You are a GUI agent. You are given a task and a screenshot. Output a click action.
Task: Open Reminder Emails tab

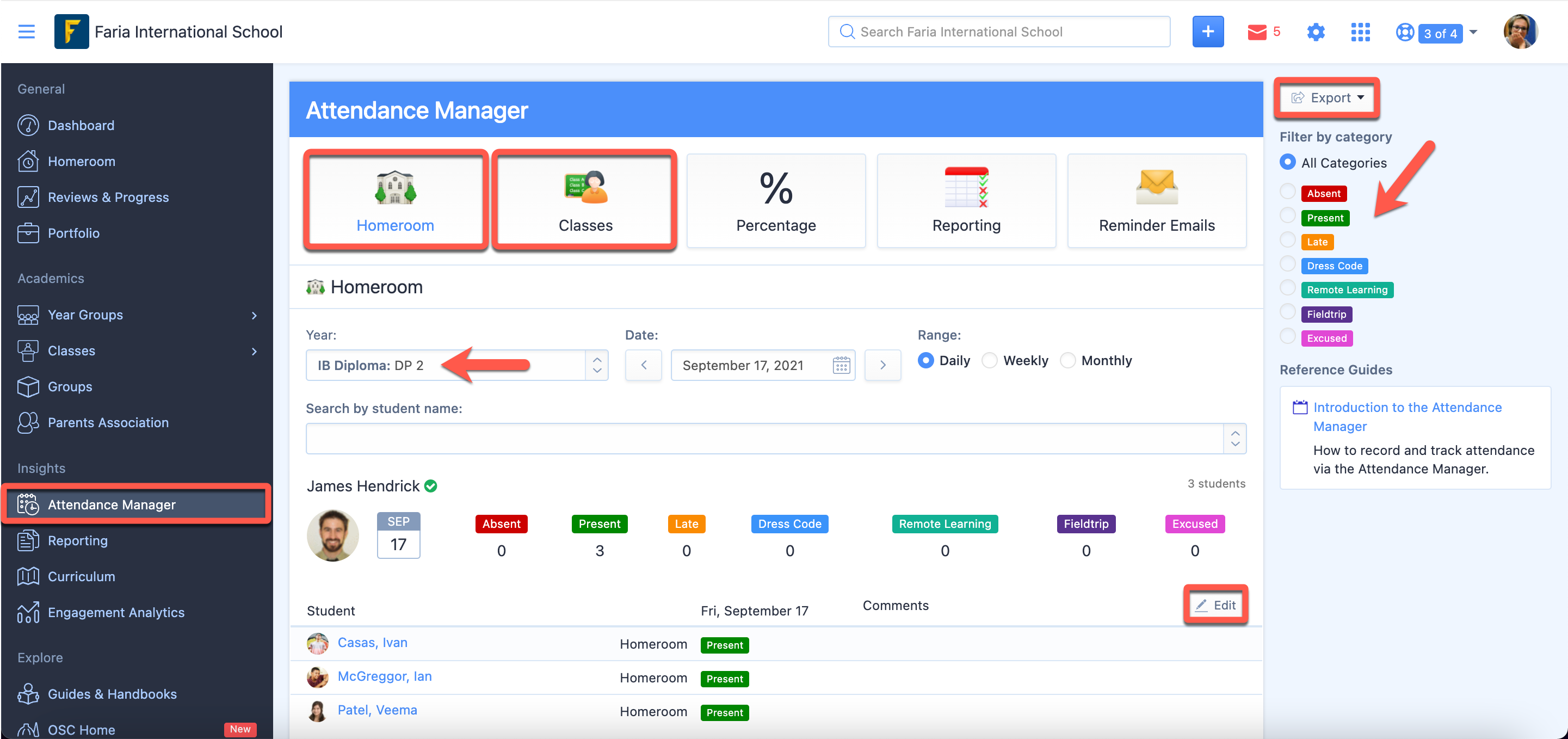pyautogui.click(x=1156, y=201)
